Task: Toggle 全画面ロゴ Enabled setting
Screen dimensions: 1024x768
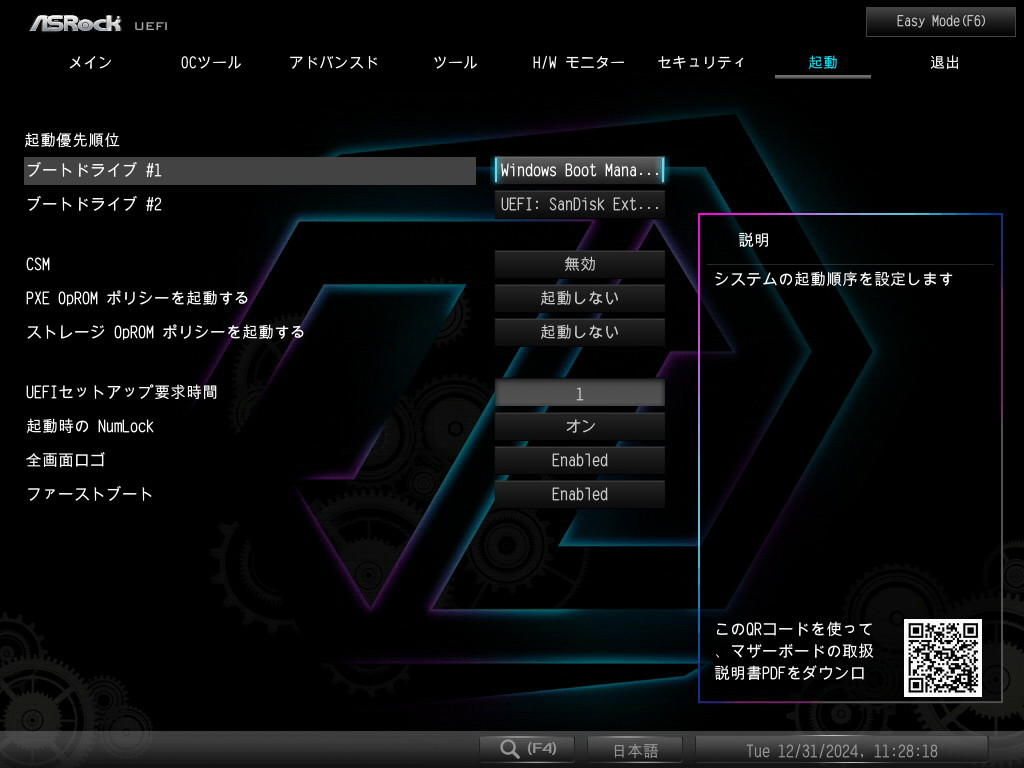Action: pyautogui.click(x=579, y=460)
